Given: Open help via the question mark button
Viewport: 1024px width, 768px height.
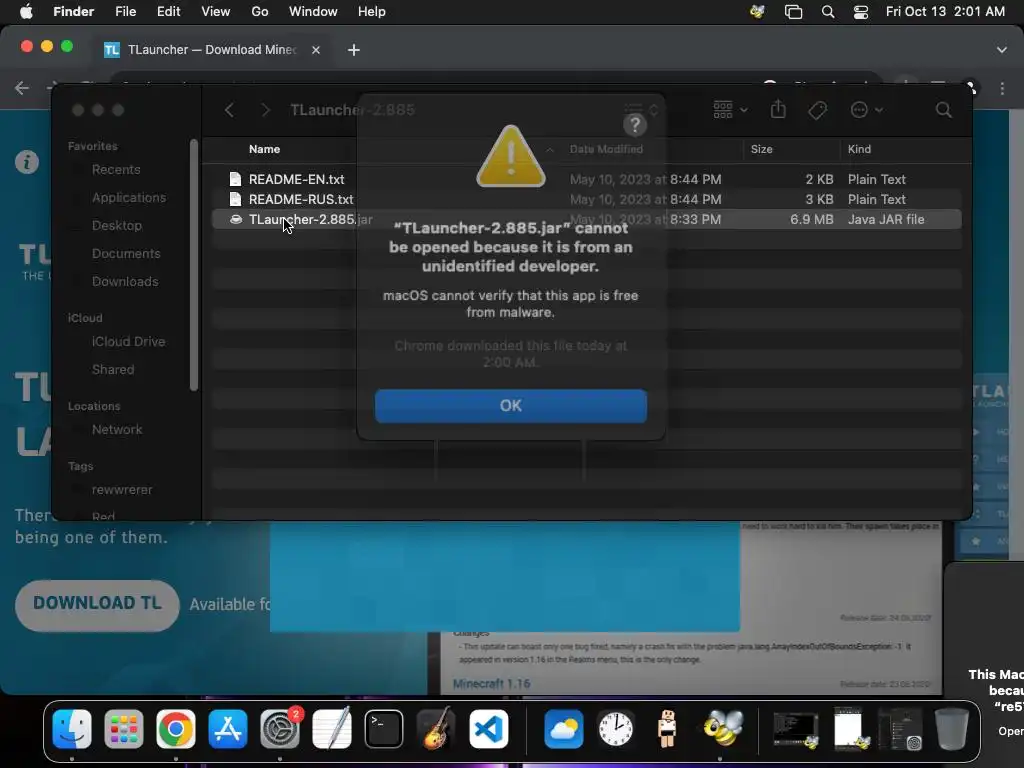Looking at the screenshot, I should [635, 125].
